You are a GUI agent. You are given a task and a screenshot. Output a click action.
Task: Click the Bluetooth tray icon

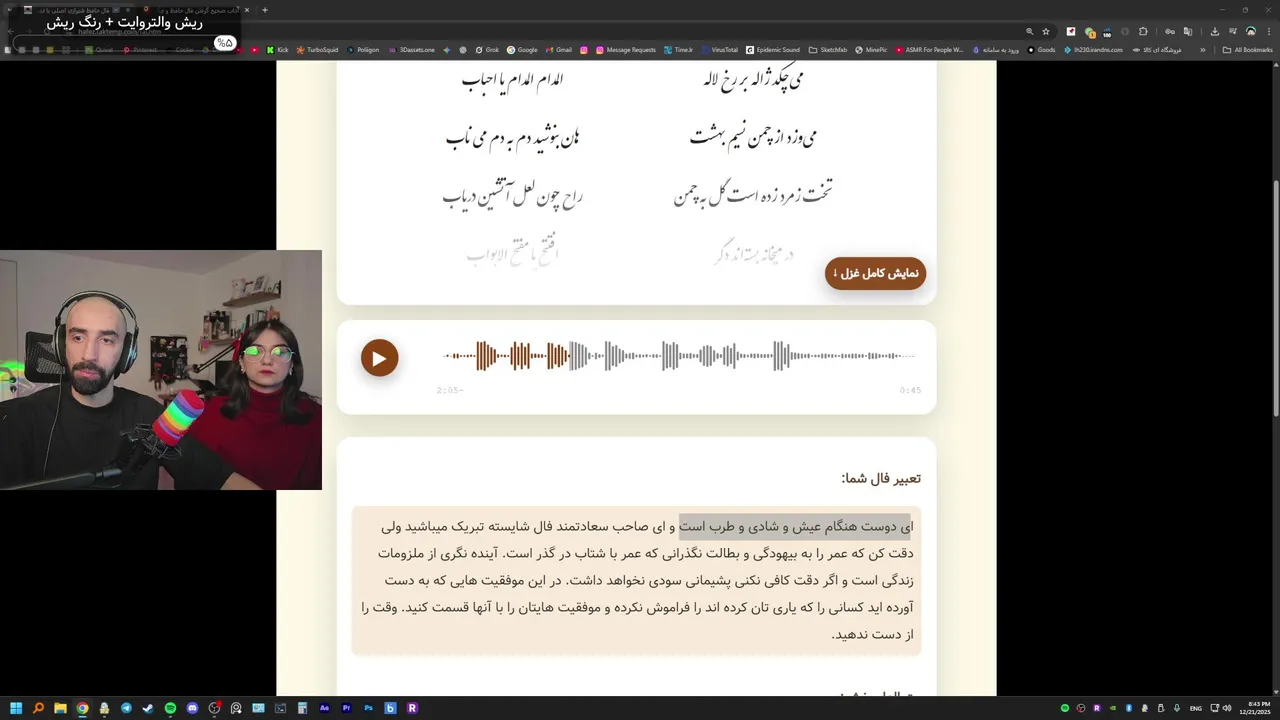click(x=1129, y=708)
